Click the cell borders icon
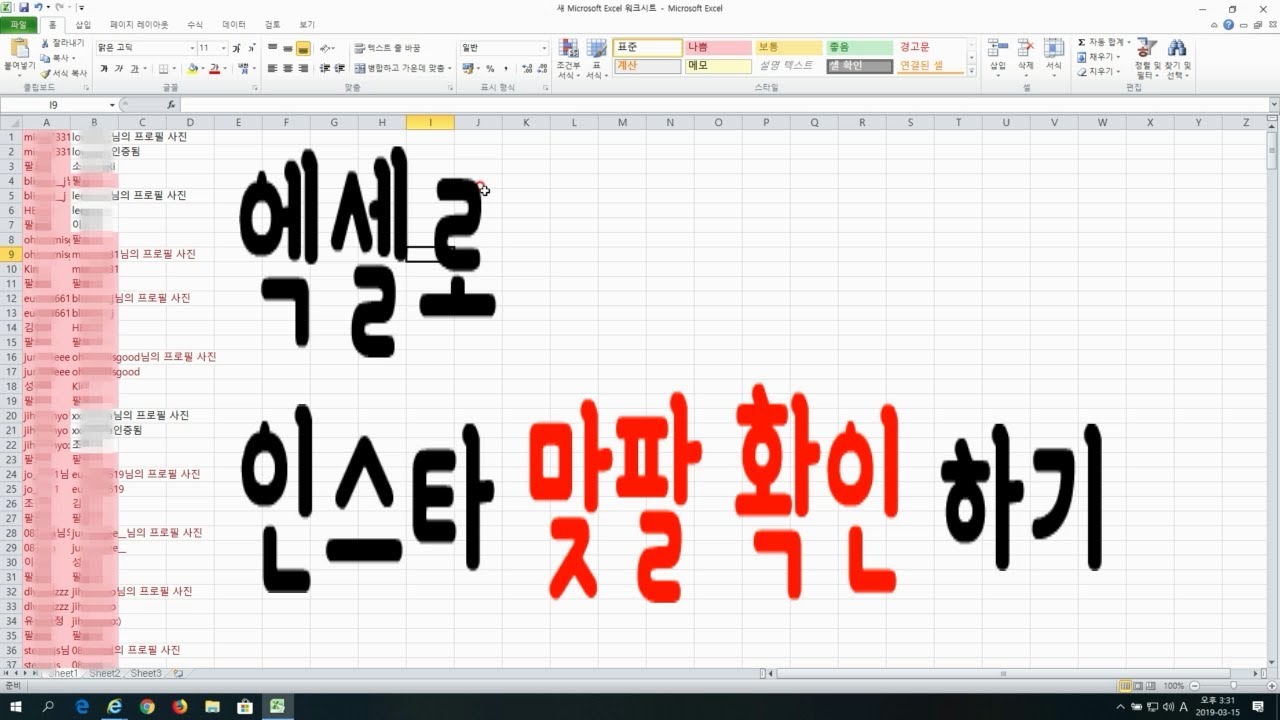The image size is (1280, 720). (x=163, y=69)
